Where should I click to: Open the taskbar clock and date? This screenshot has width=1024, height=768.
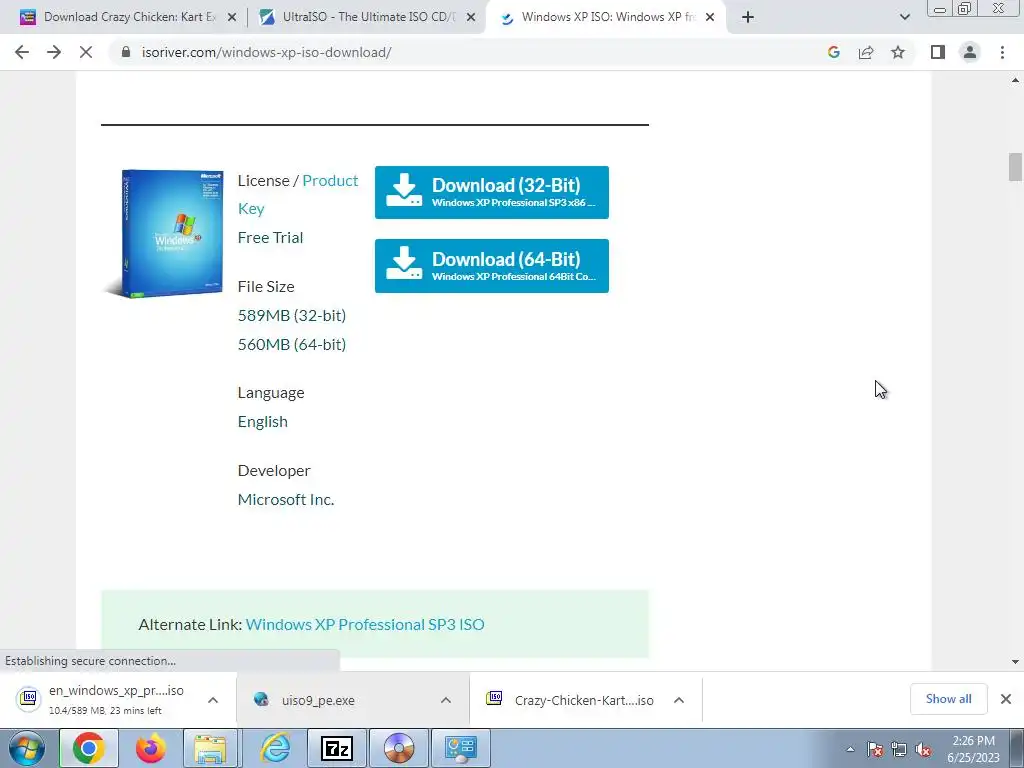973,749
